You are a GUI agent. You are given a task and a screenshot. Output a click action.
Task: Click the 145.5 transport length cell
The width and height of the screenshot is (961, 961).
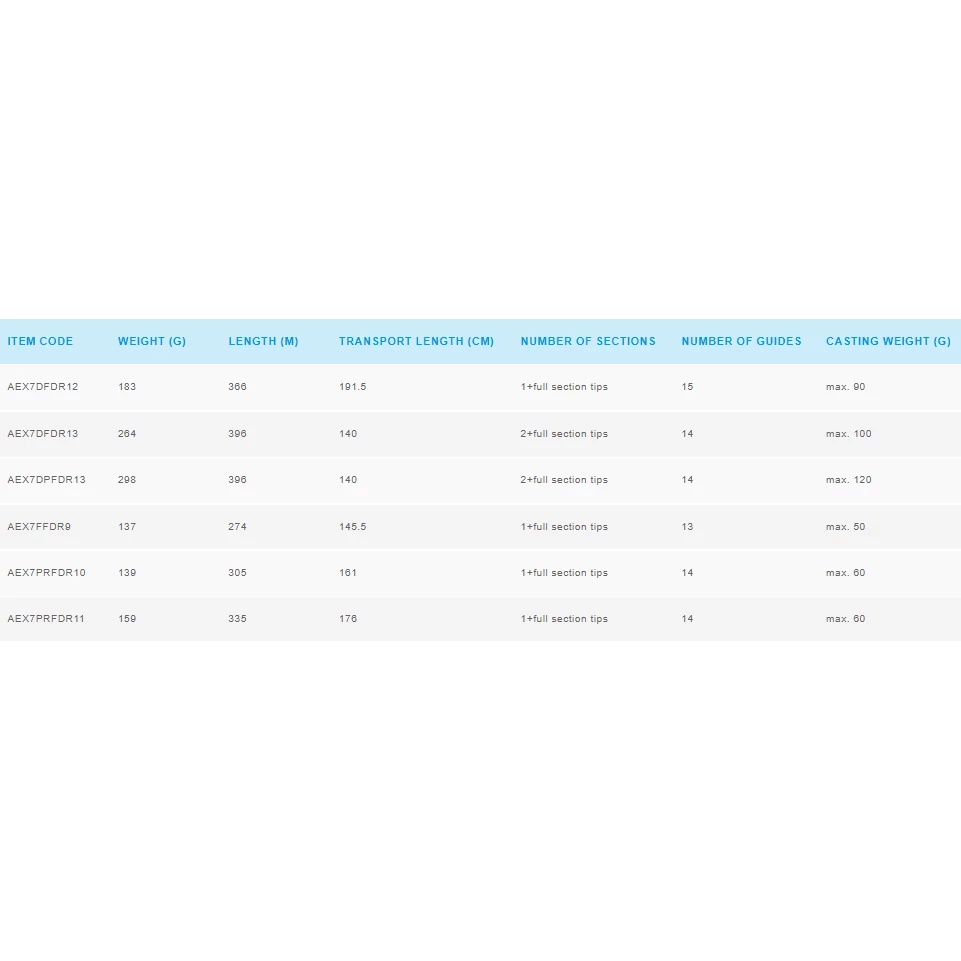352,527
